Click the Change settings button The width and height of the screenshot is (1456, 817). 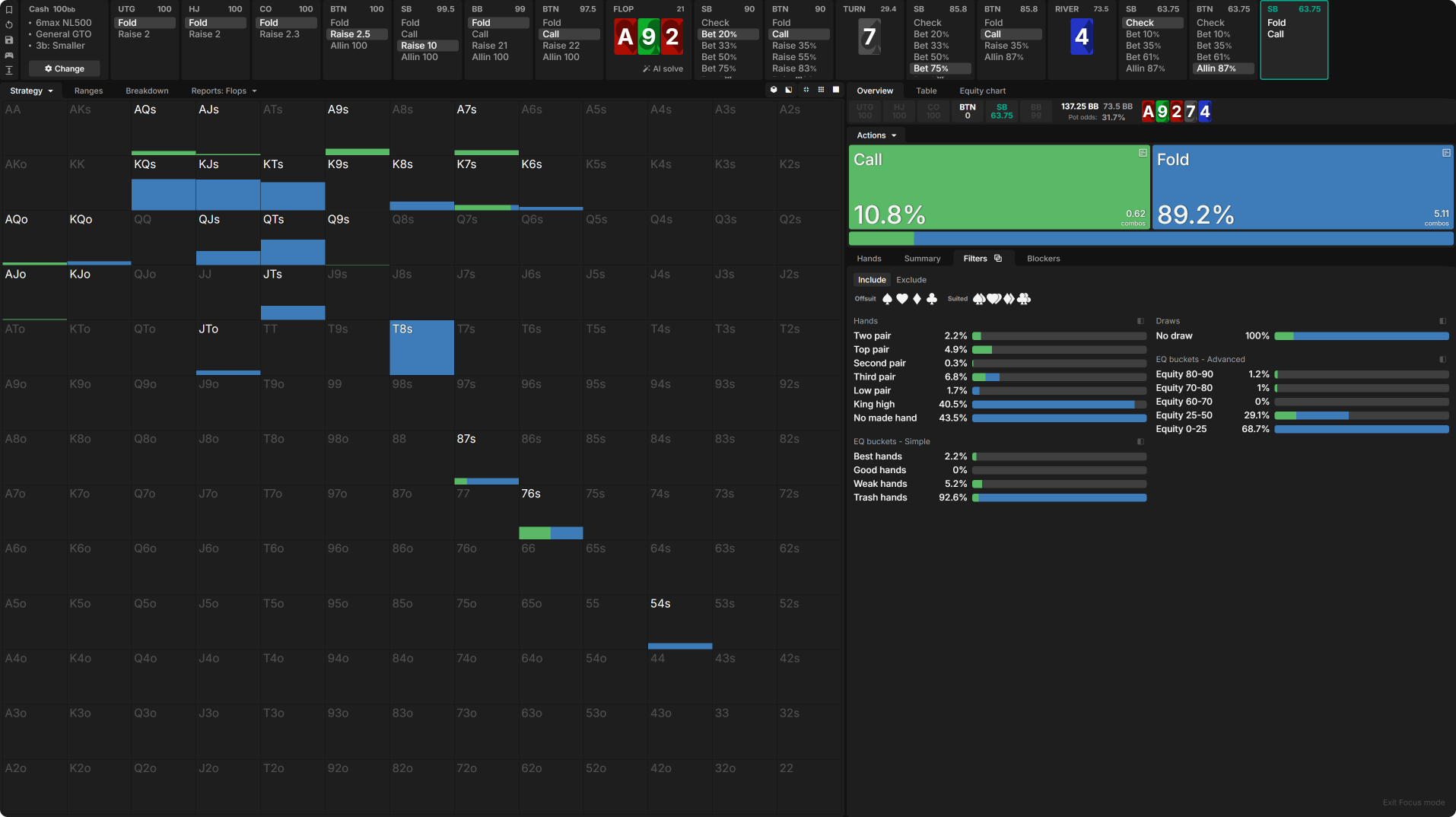pos(65,68)
